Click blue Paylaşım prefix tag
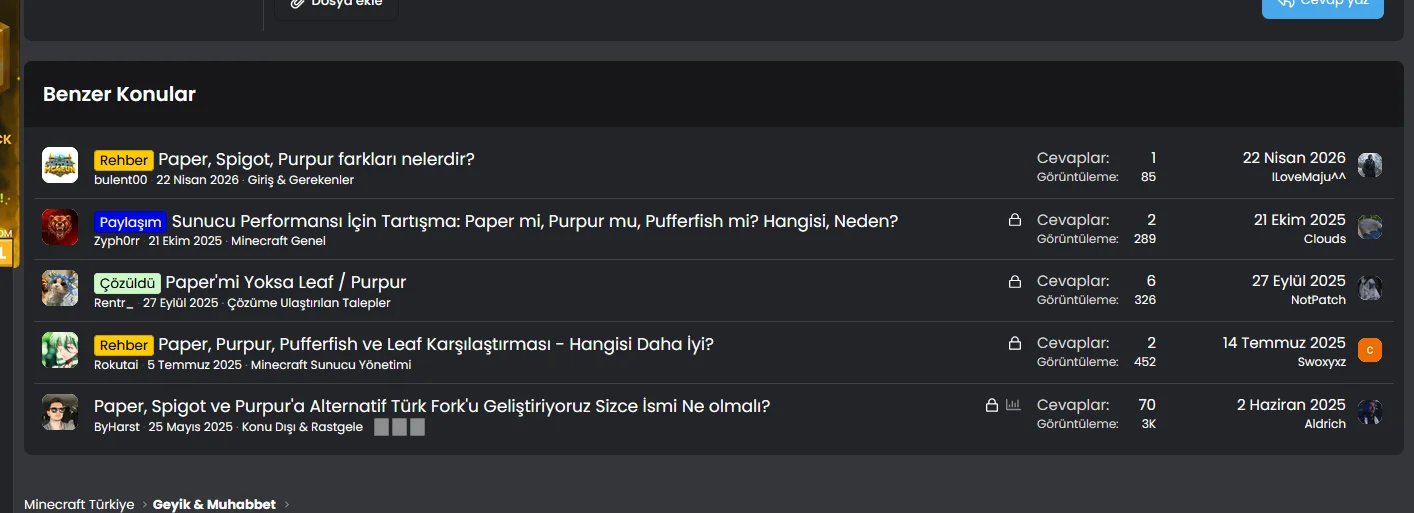This screenshot has height=513, width=1414. [131, 222]
